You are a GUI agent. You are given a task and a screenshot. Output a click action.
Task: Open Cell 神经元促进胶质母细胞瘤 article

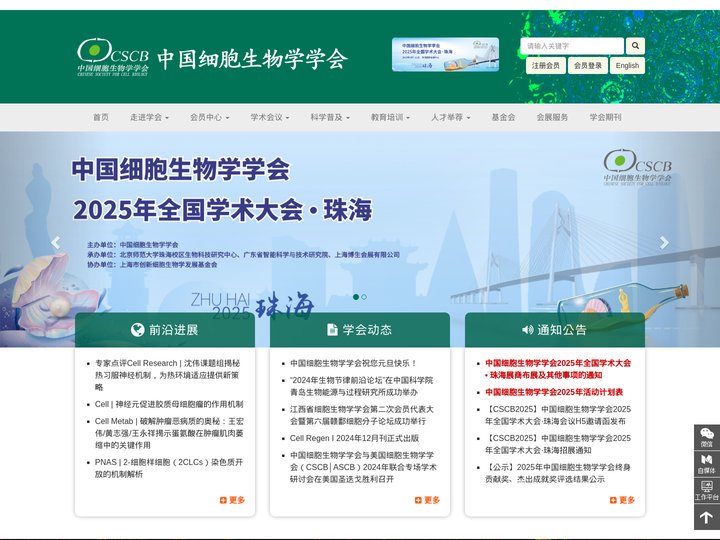click(169, 404)
